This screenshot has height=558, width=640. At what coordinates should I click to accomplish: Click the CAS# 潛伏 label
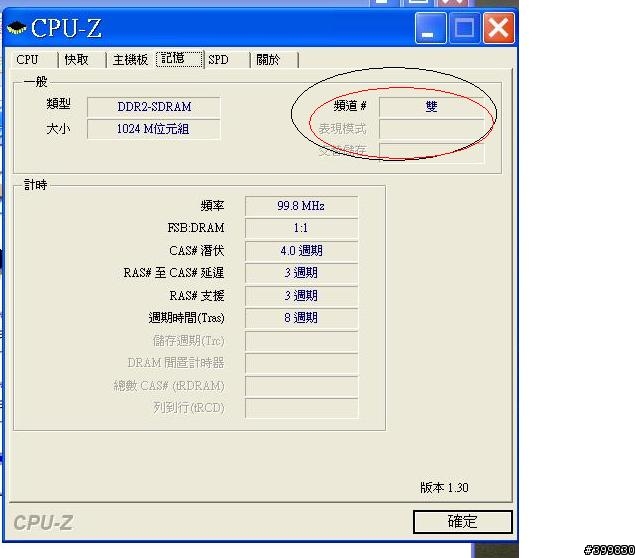(x=197, y=250)
